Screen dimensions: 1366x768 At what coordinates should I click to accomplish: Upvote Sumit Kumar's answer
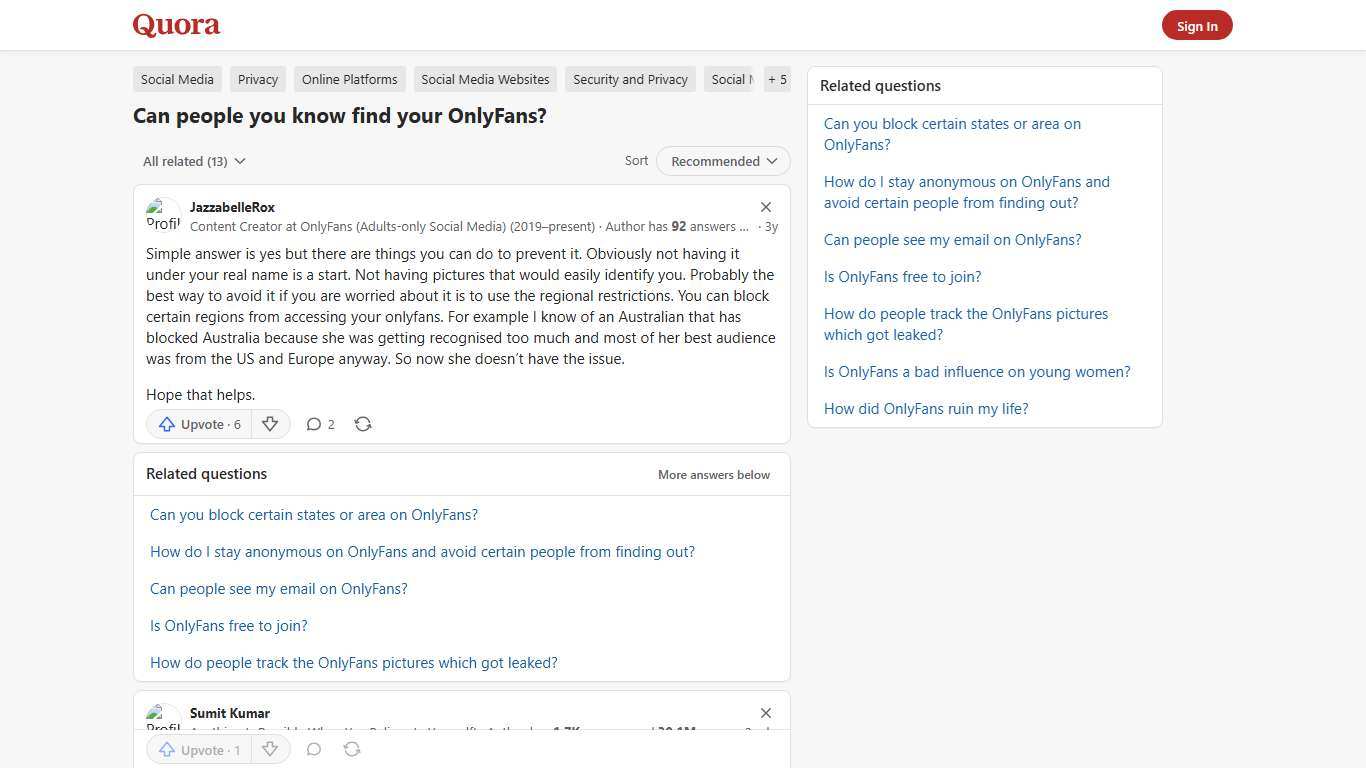pyautogui.click(x=198, y=749)
